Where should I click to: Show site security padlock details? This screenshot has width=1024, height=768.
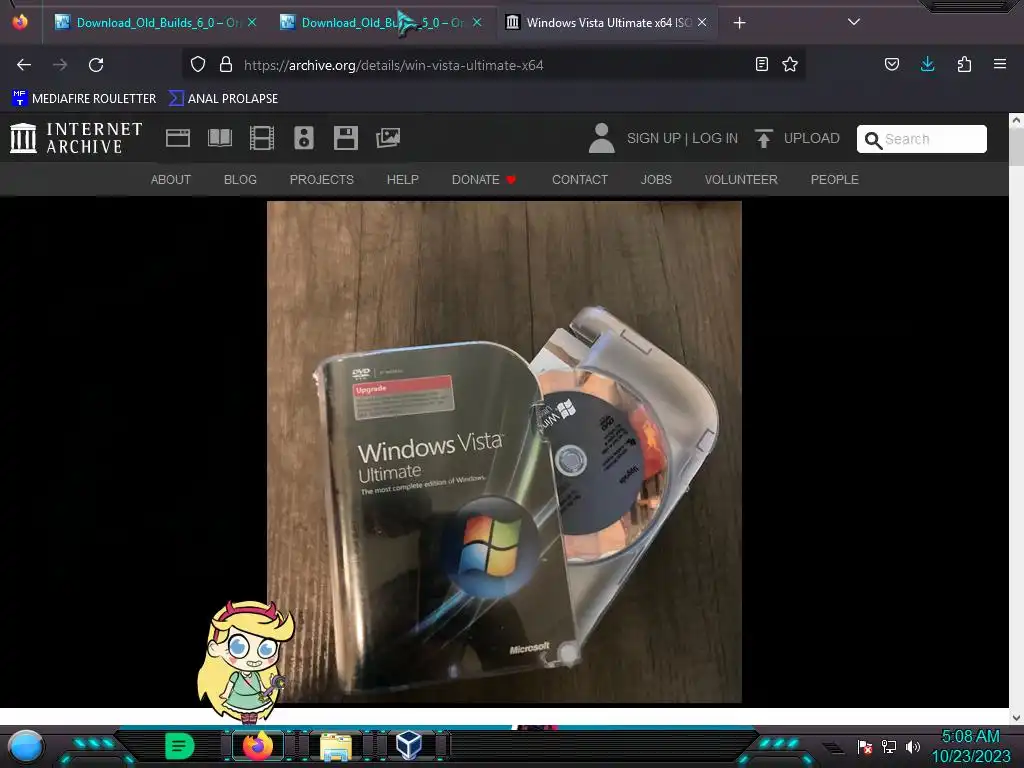click(226, 64)
